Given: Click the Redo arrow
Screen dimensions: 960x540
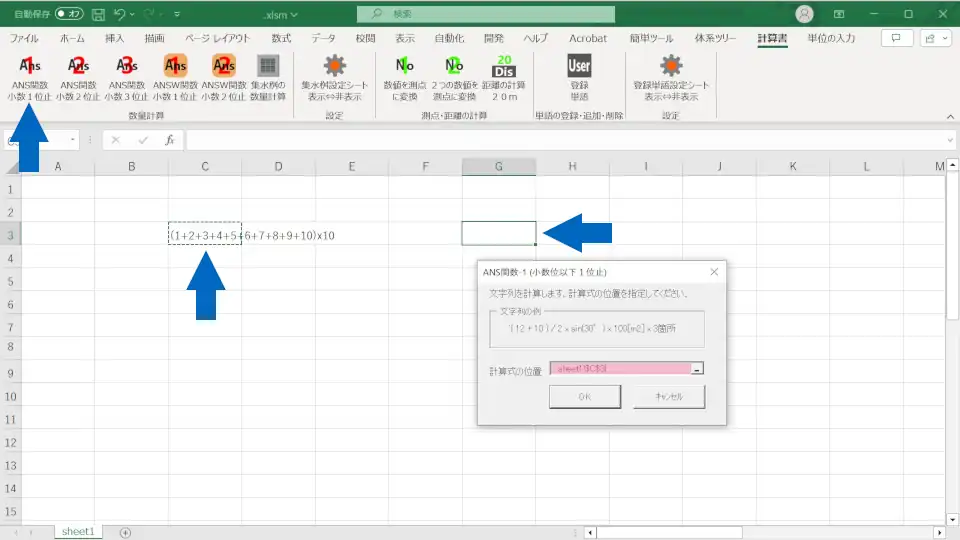Looking at the screenshot, I should point(149,14).
